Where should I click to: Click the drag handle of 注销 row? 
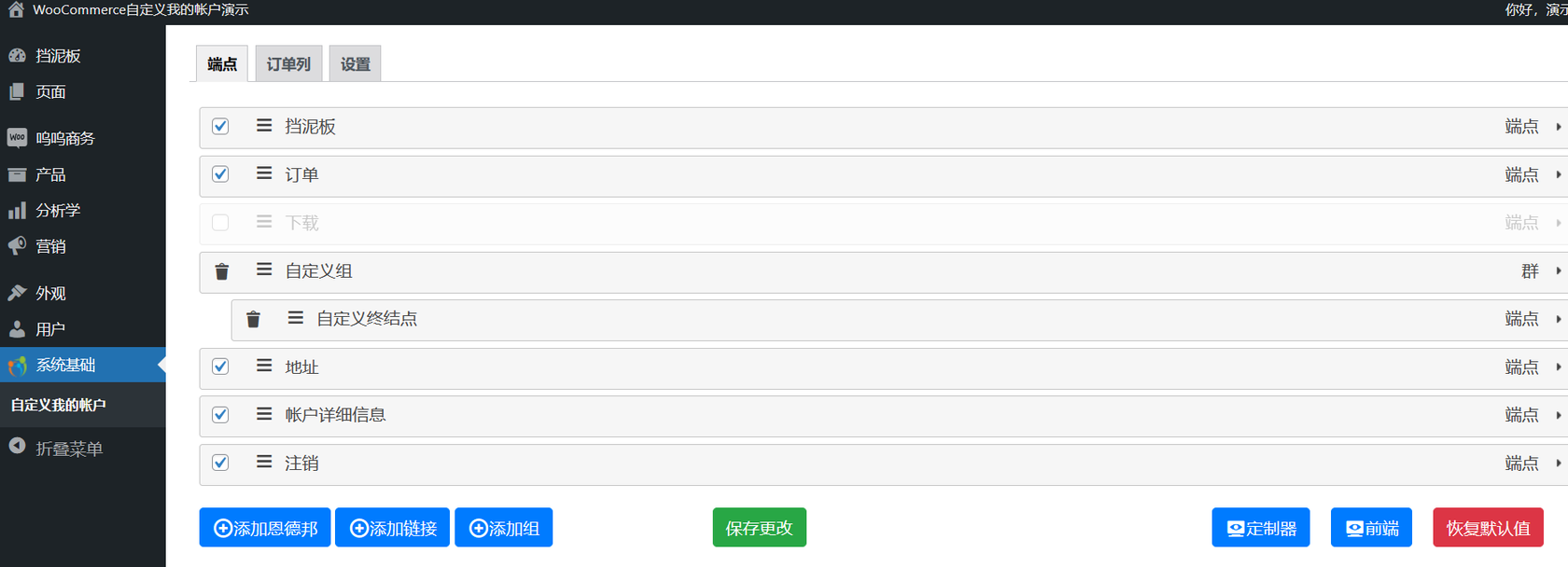(264, 462)
